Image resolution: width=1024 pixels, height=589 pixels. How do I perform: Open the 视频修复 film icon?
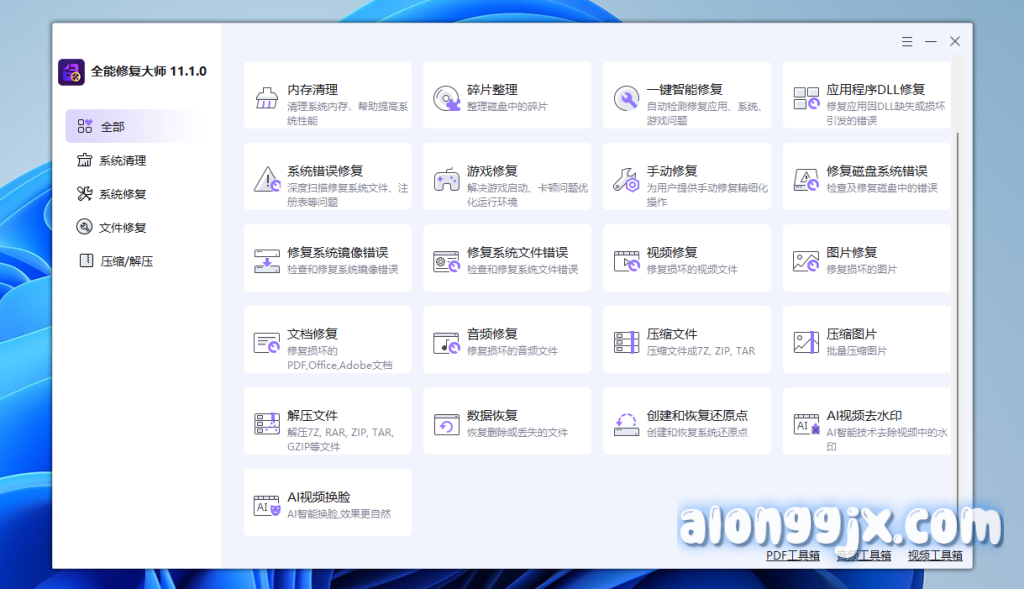coord(626,261)
